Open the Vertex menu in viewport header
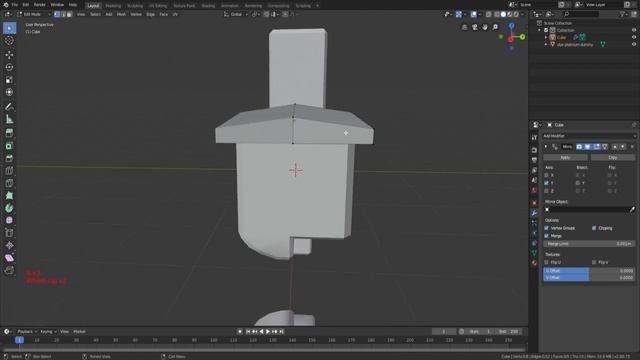 coord(136,14)
